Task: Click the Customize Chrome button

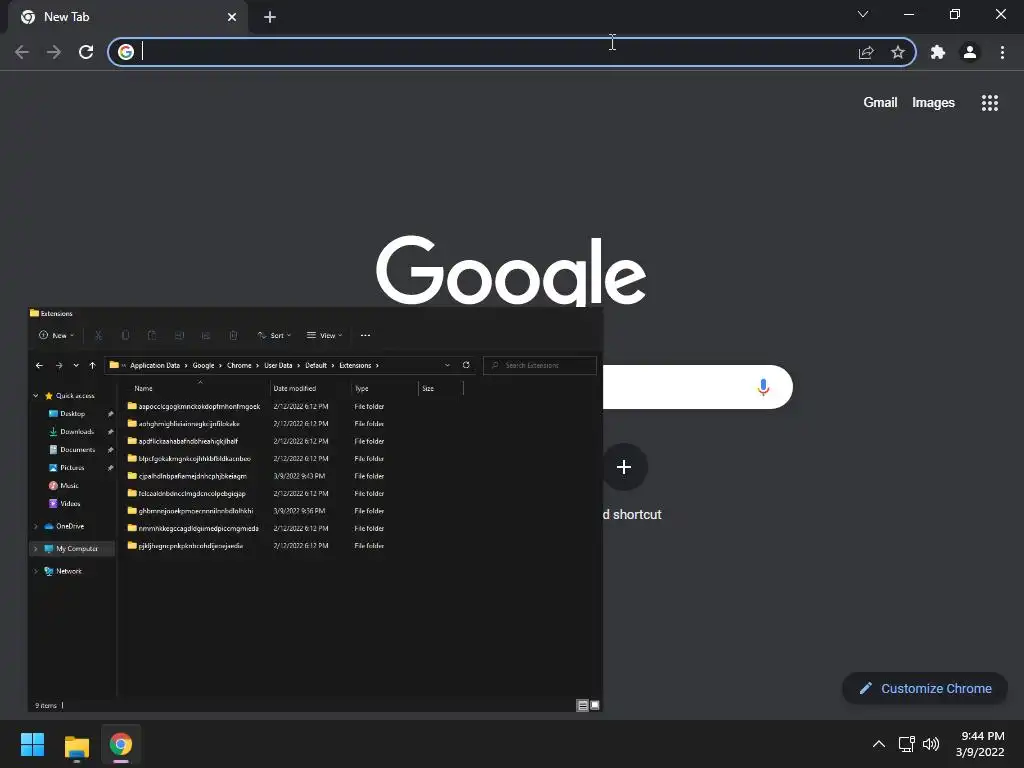Action: coord(925,688)
